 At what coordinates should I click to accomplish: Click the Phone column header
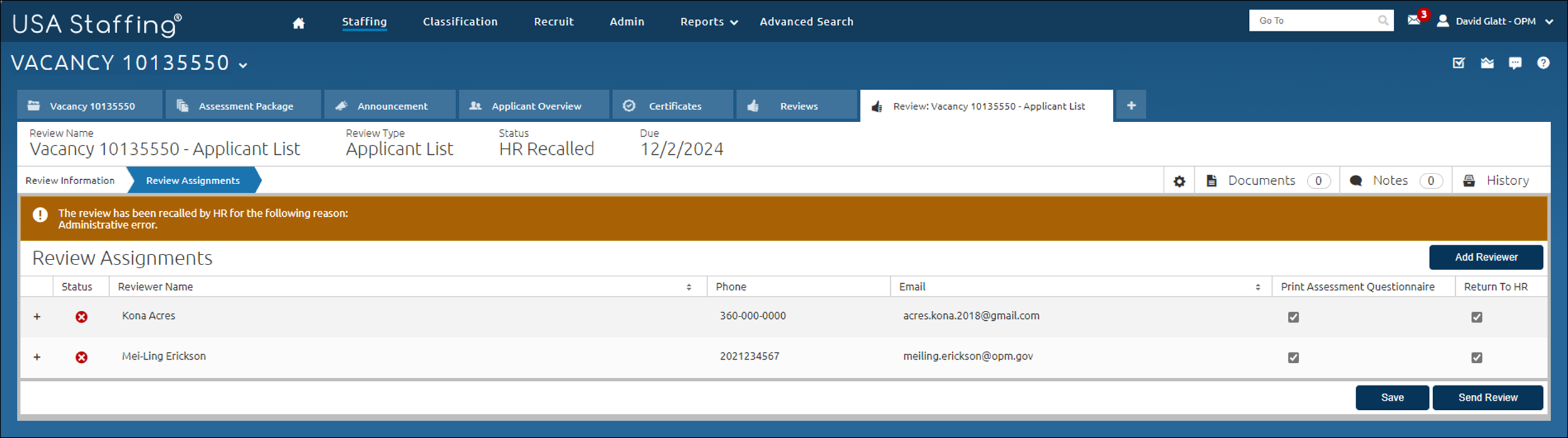pyautogui.click(x=731, y=286)
